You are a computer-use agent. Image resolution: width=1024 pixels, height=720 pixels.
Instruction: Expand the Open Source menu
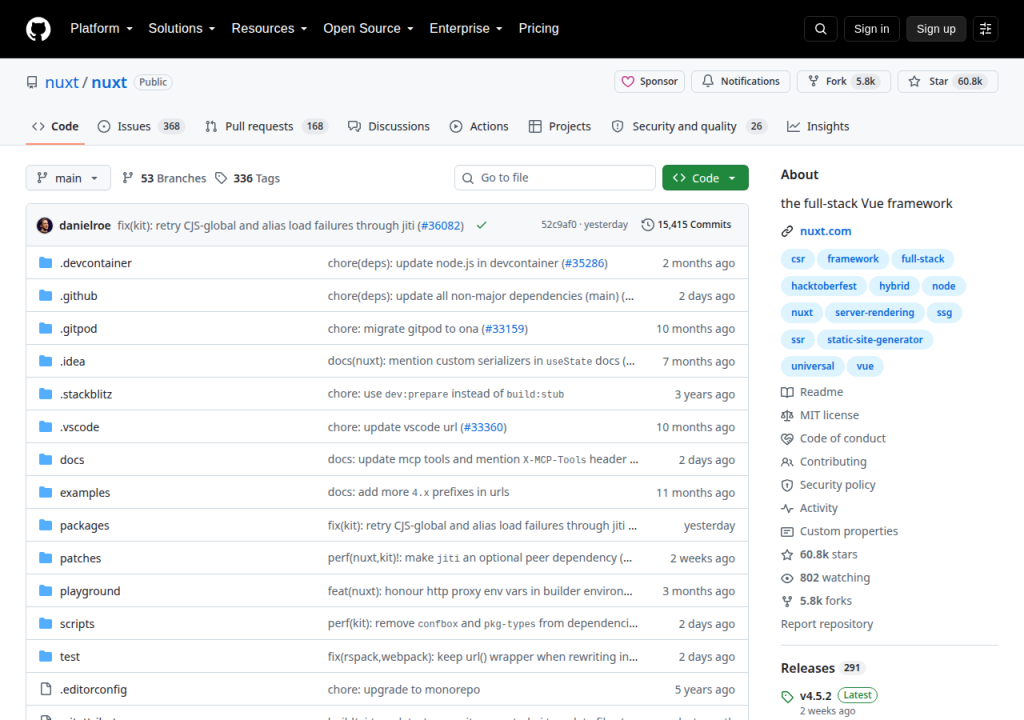[x=368, y=29]
